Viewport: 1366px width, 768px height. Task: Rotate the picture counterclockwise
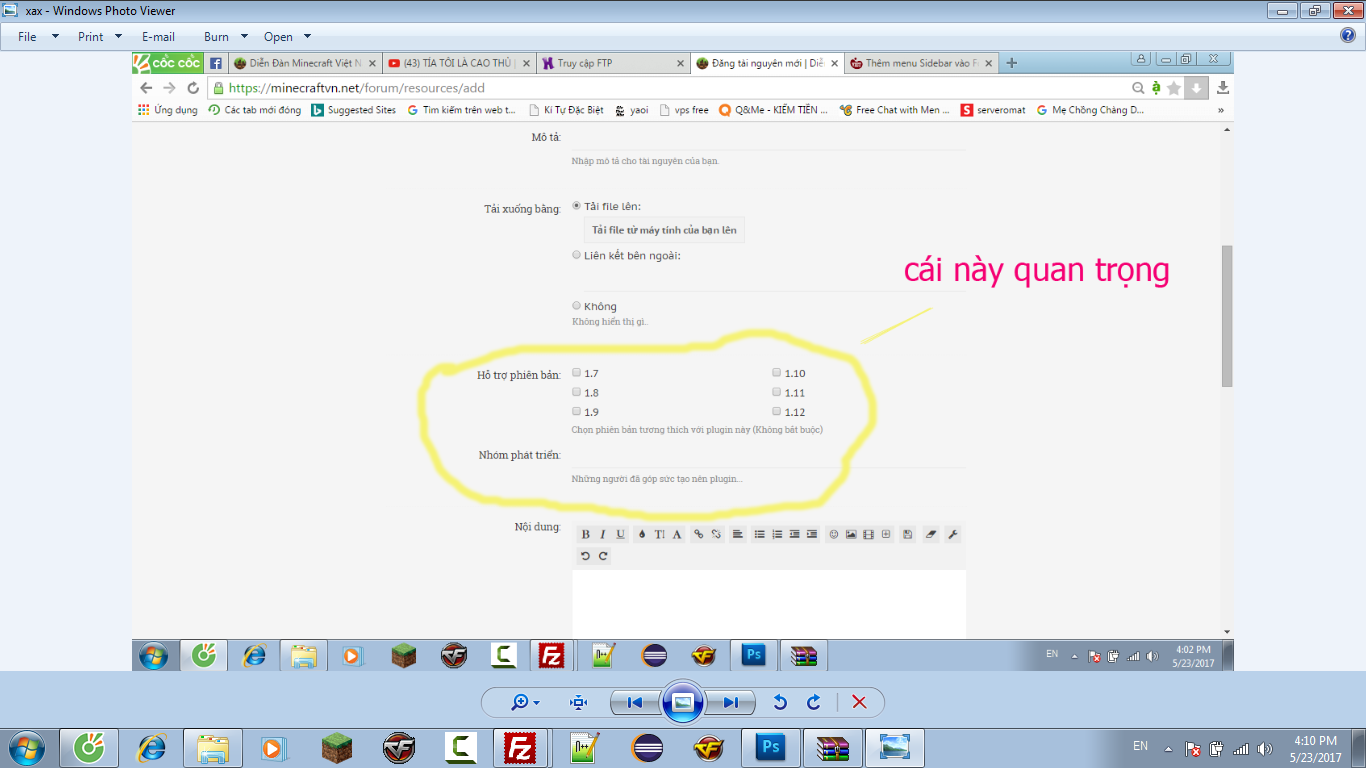780,702
